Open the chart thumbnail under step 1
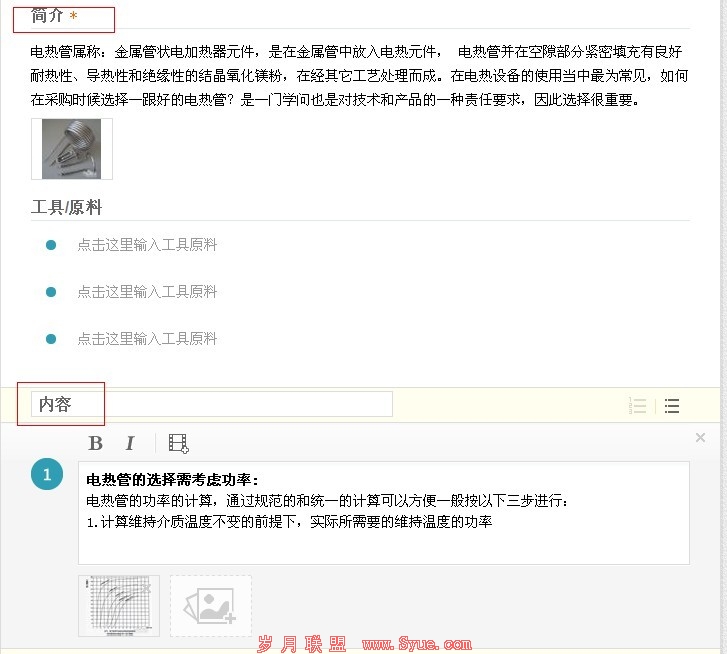This screenshot has width=727, height=654. 119,606
